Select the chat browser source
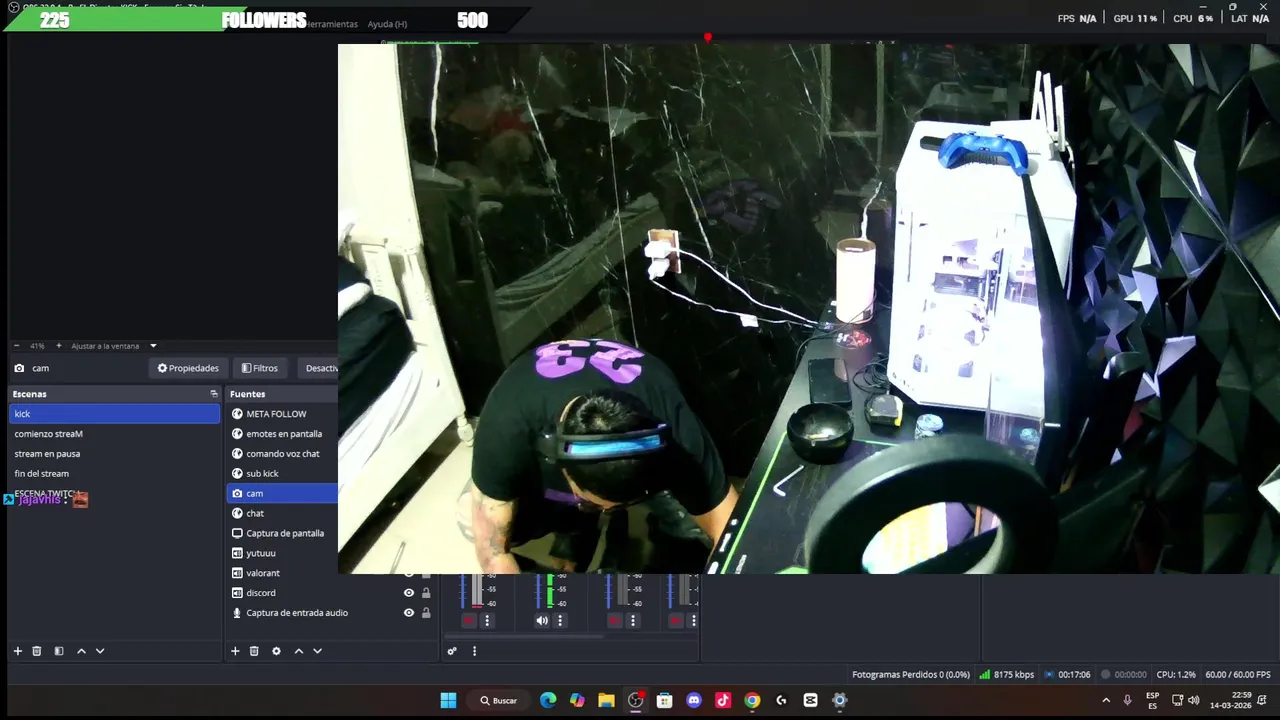This screenshot has width=1280, height=720. [283, 513]
